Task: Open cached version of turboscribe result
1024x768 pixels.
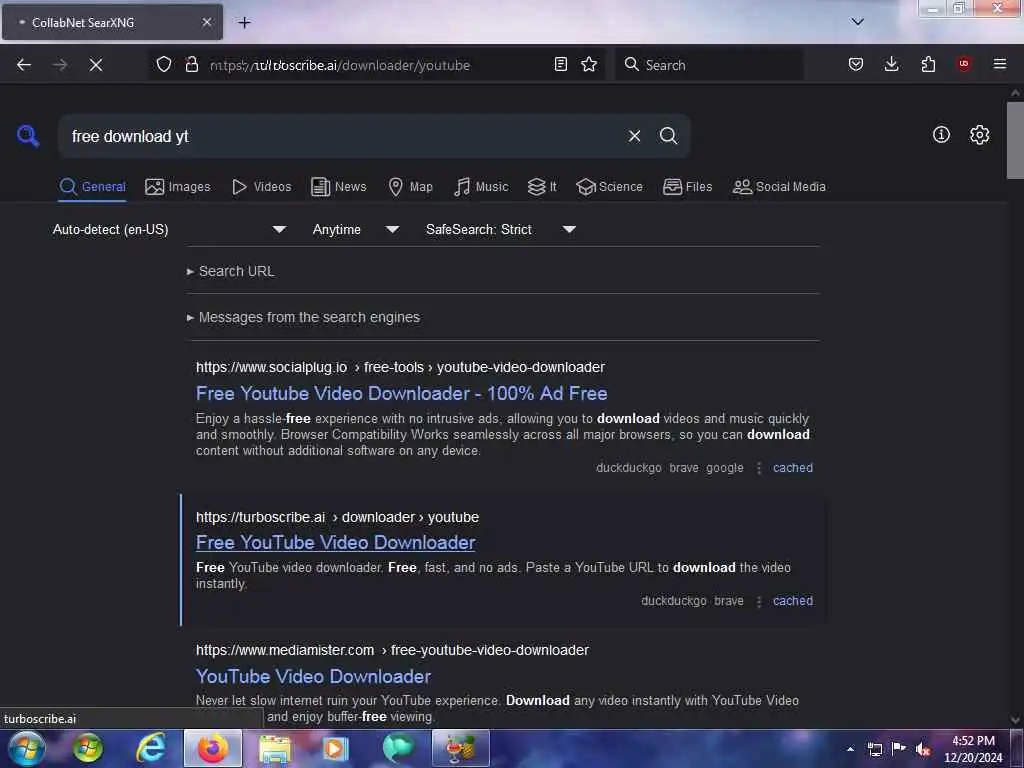Action: [793, 601]
